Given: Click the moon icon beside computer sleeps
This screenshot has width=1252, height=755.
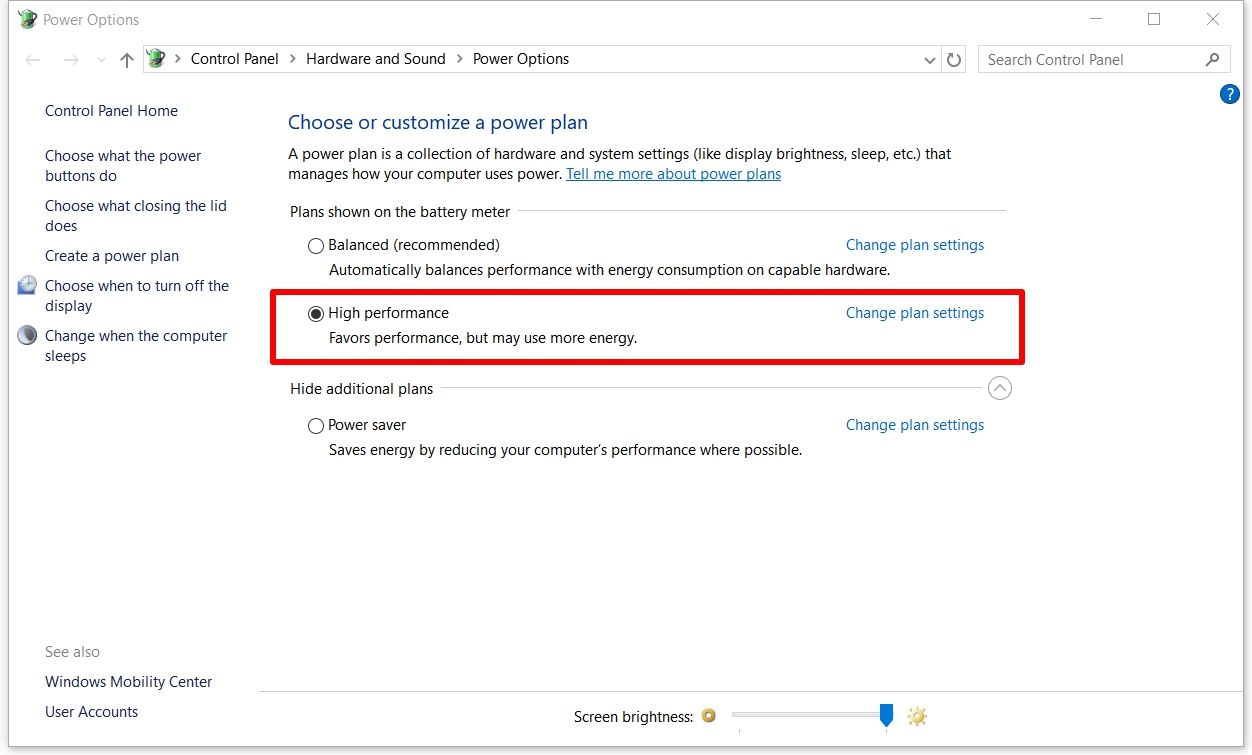Looking at the screenshot, I should tap(28, 336).
